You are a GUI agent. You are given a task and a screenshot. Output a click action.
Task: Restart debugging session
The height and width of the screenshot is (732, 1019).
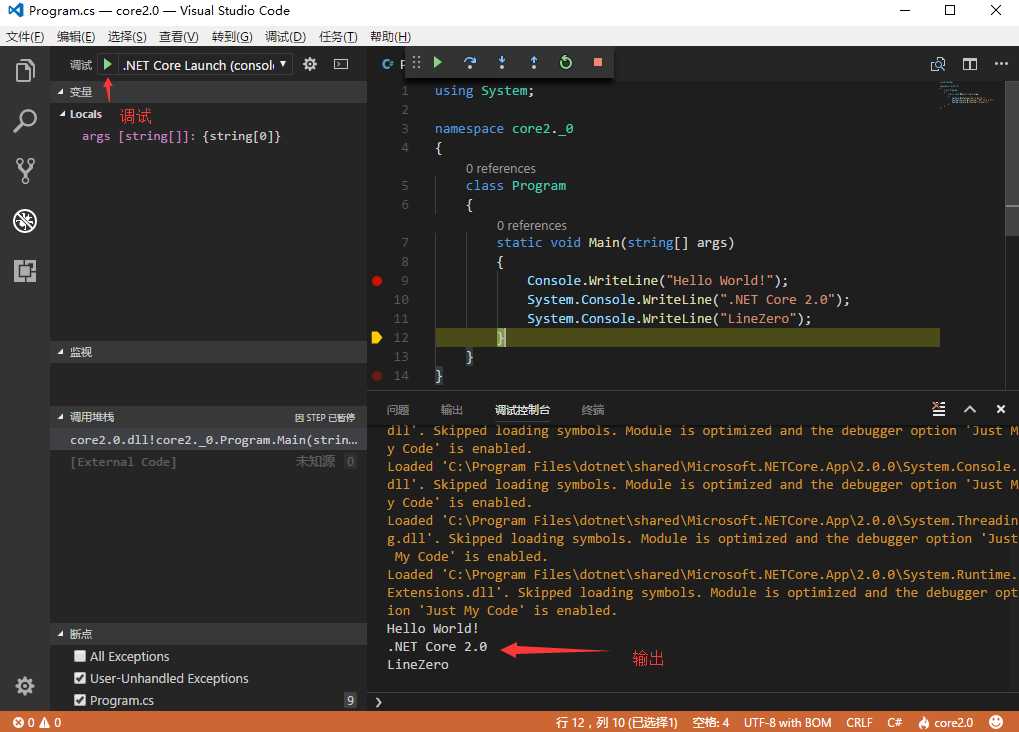[x=565, y=62]
